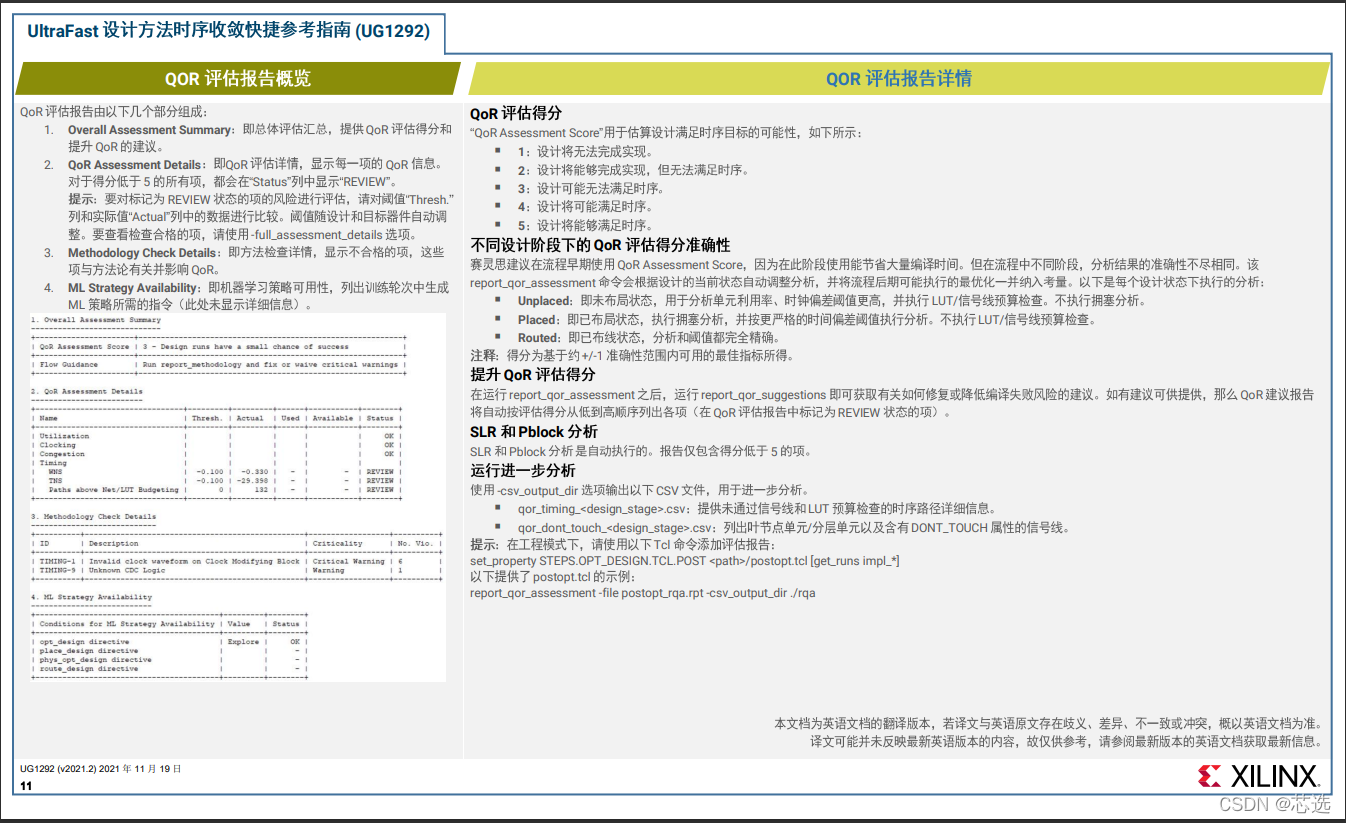Click the bold 'Placed' bullet term
The image size is (1346, 823).
pos(538,320)
